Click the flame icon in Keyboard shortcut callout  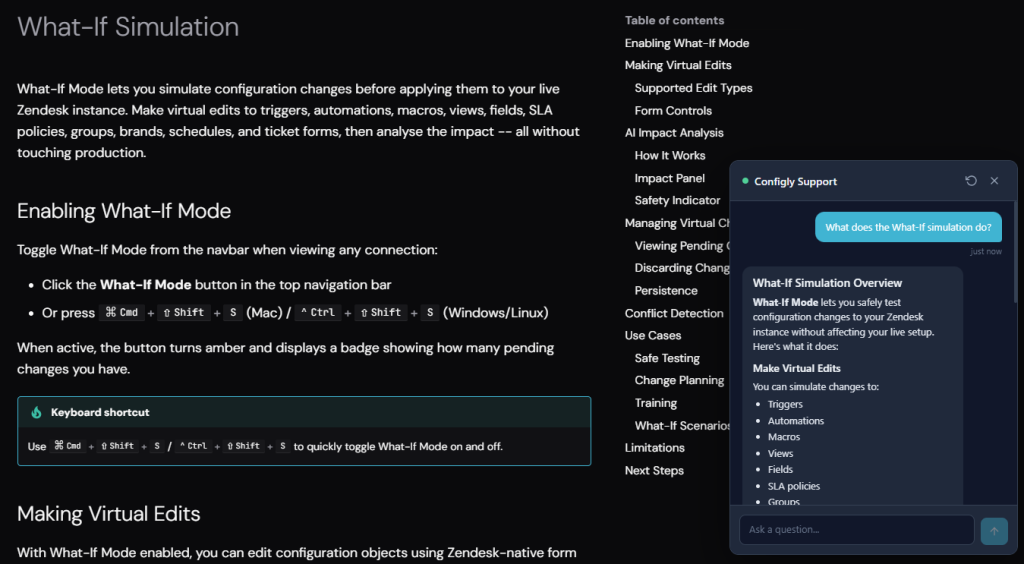click(37, 412)
